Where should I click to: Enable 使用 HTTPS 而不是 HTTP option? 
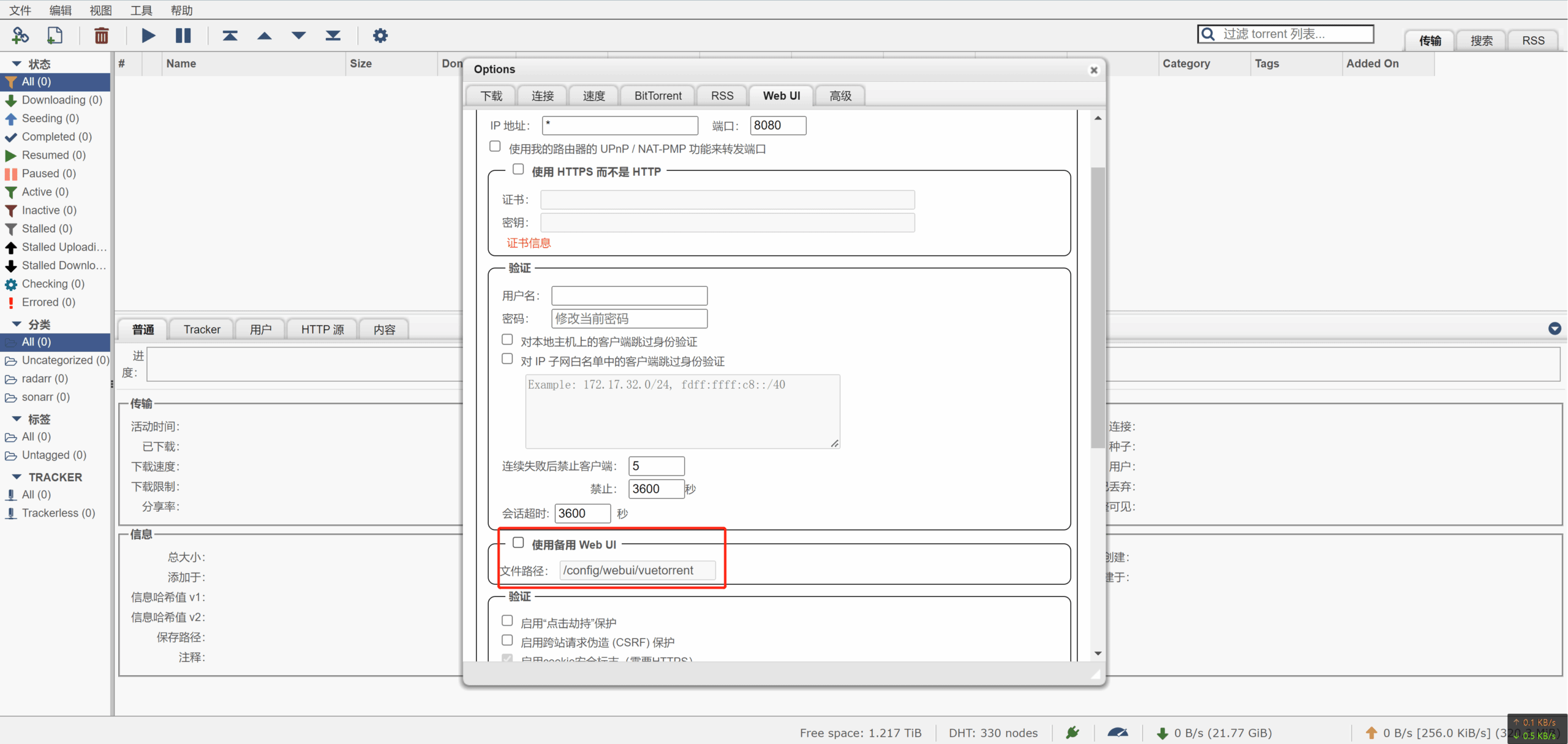pyautogui.click(x=518, y=169)
